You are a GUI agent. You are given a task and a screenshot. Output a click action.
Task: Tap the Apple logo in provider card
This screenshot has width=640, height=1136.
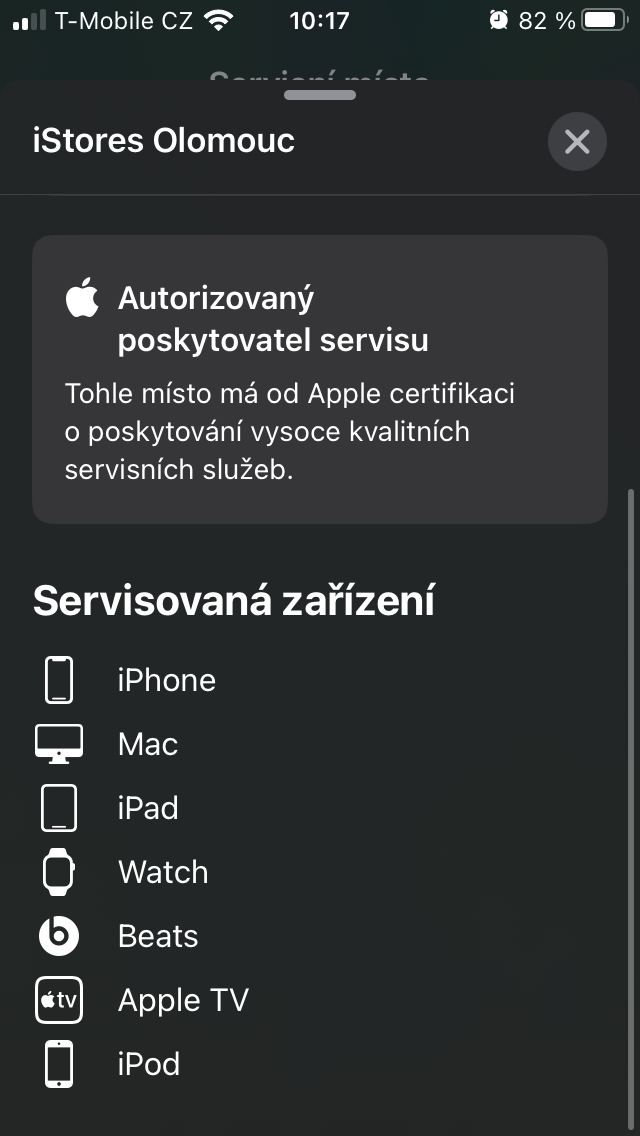tap(82, 297)
